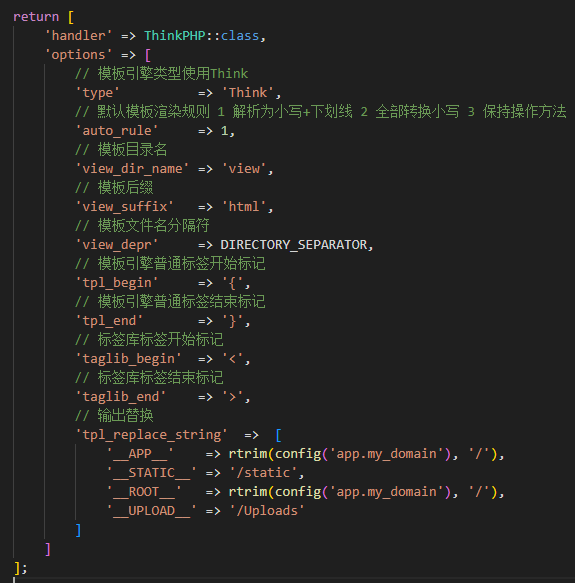The width and height of the screenshot is (575, 583).
Task: Click the 'tpl_begin' key
Action: tap(117, 283)
